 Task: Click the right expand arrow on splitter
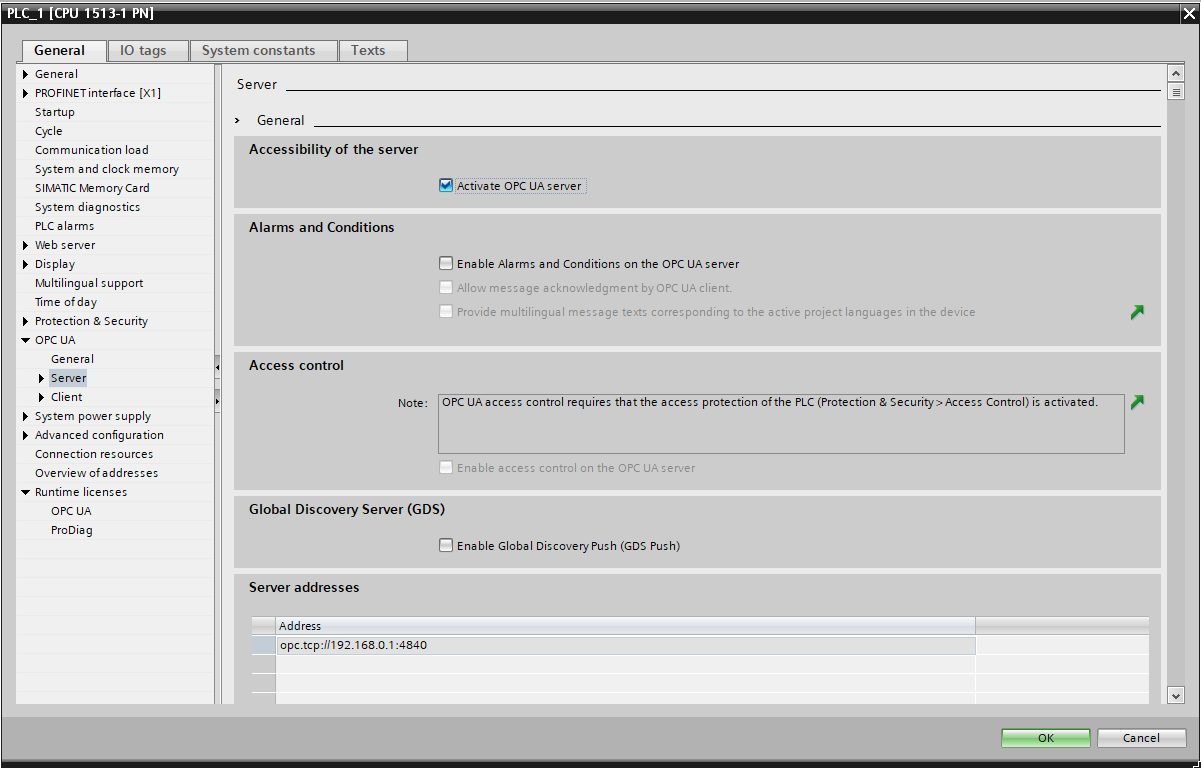[x=217, y=400]
